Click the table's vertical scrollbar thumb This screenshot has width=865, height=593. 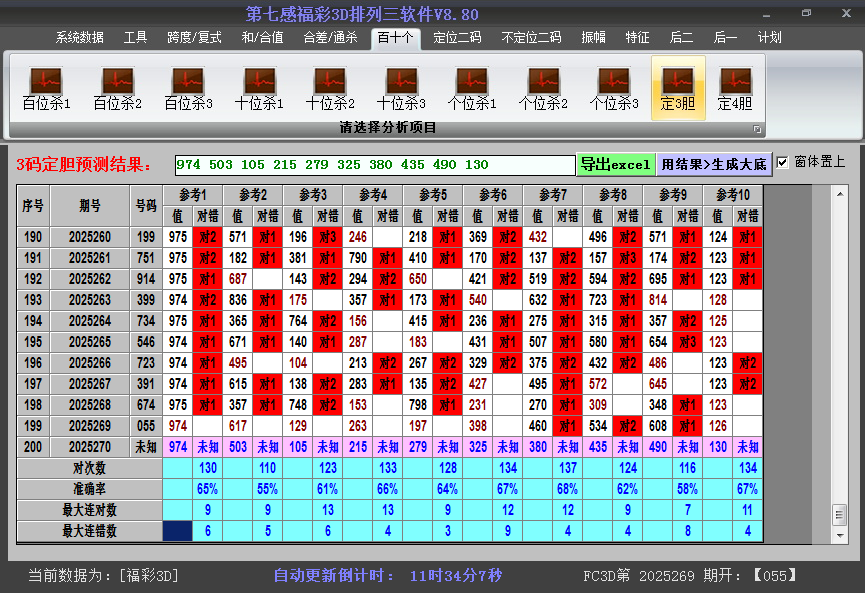coord(839,513)
